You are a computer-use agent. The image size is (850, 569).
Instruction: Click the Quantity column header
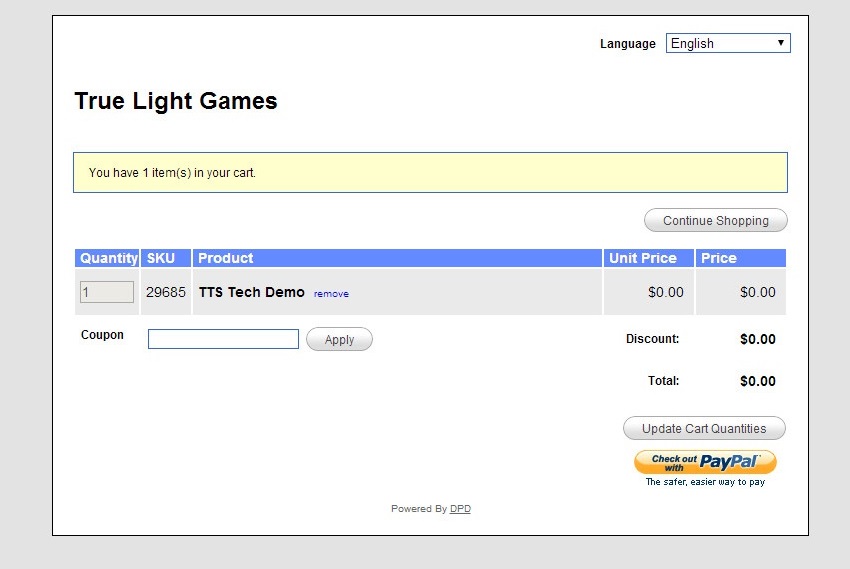coord(108,258)
